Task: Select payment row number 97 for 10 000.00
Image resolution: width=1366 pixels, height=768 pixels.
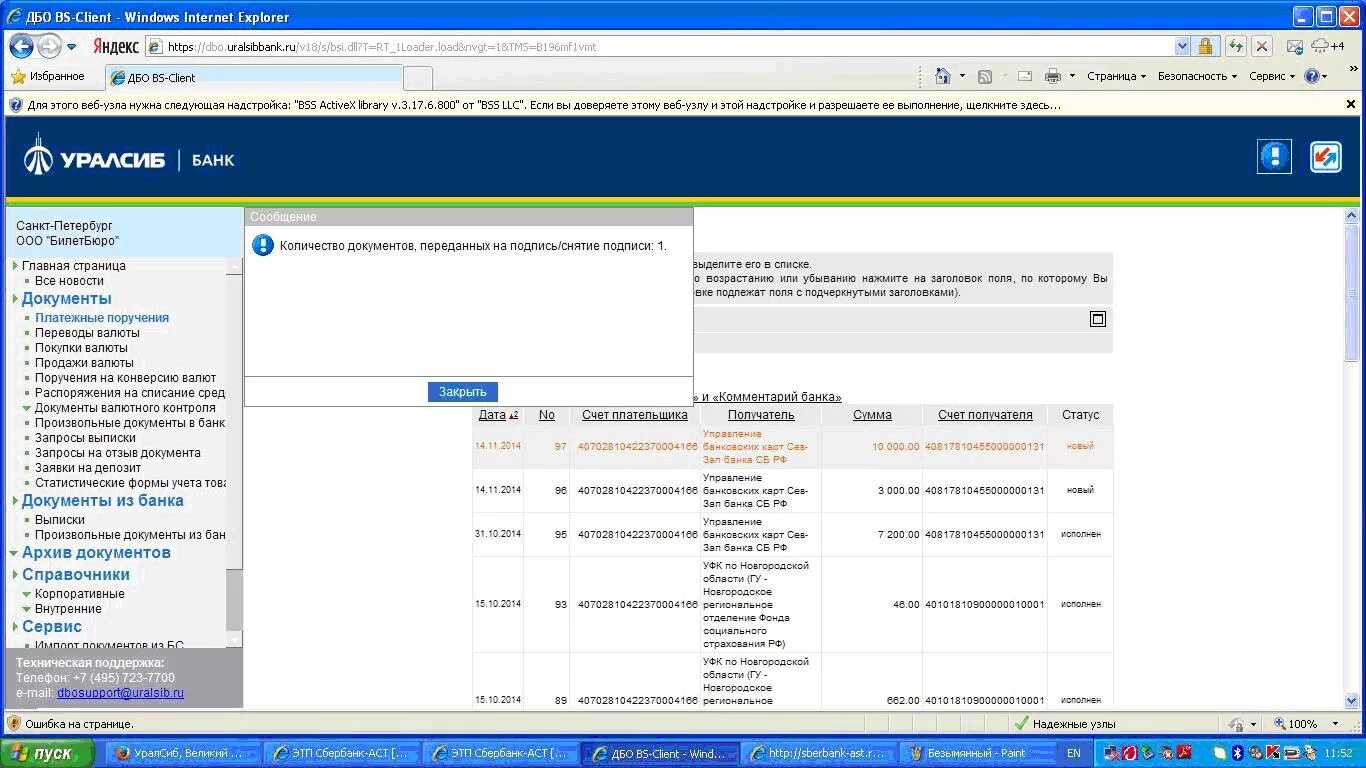Action: 792,446
